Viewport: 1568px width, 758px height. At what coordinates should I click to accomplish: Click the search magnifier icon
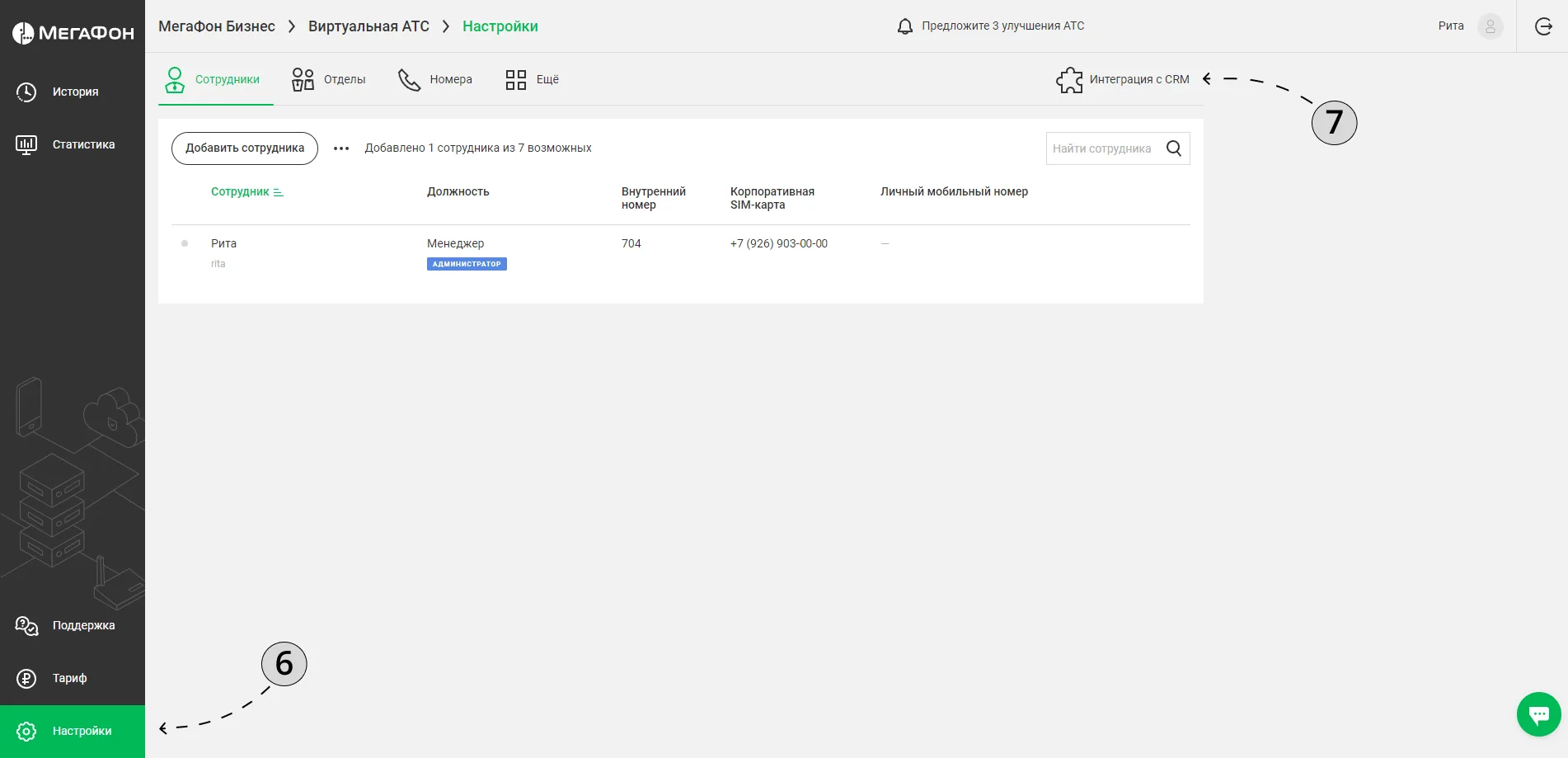coord(1174,148)
